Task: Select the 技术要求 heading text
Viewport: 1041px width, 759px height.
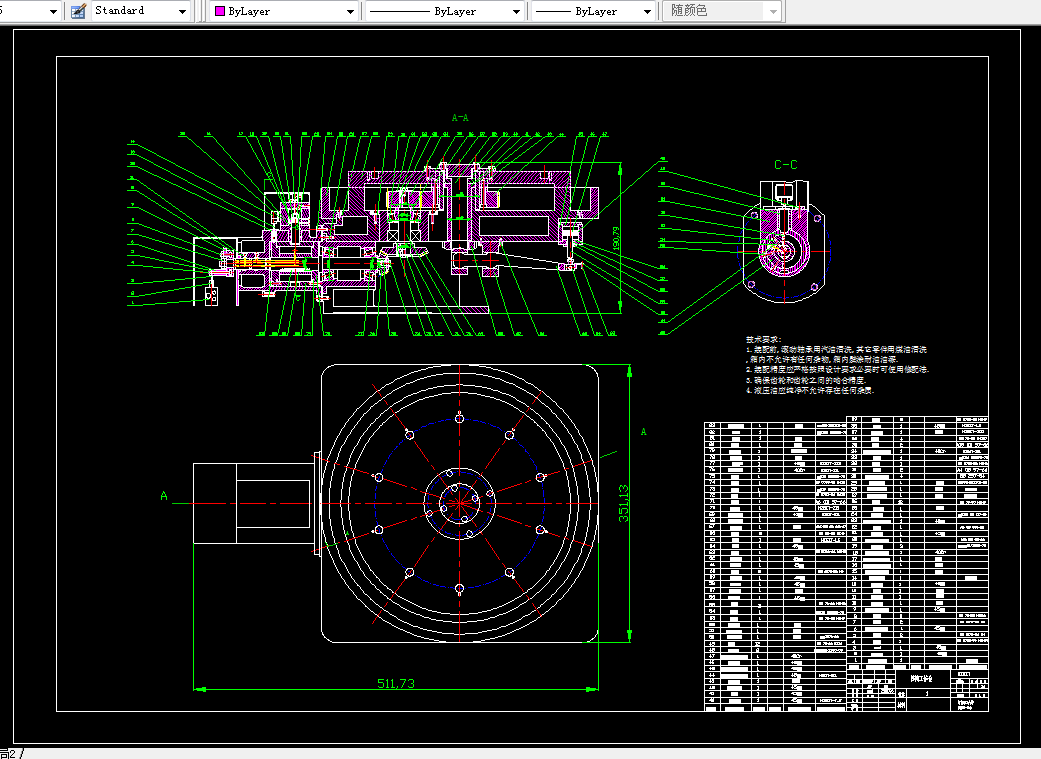Action: click(x=763, y=339)
